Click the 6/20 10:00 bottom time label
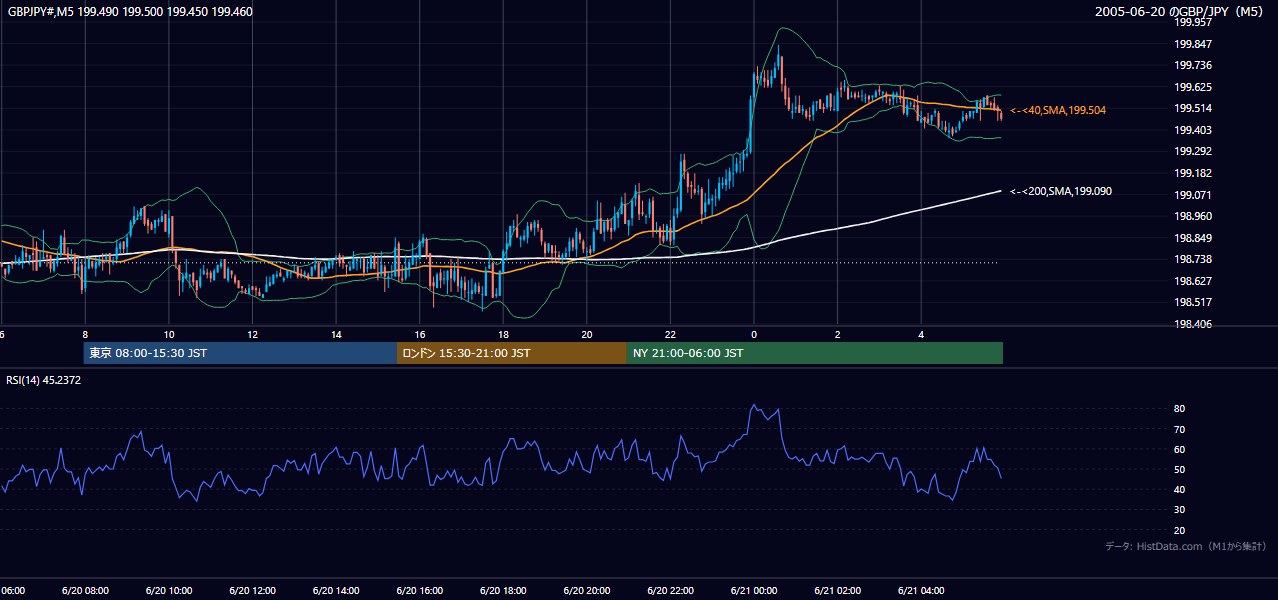1278x600 pixels. (x=169, y=591)
